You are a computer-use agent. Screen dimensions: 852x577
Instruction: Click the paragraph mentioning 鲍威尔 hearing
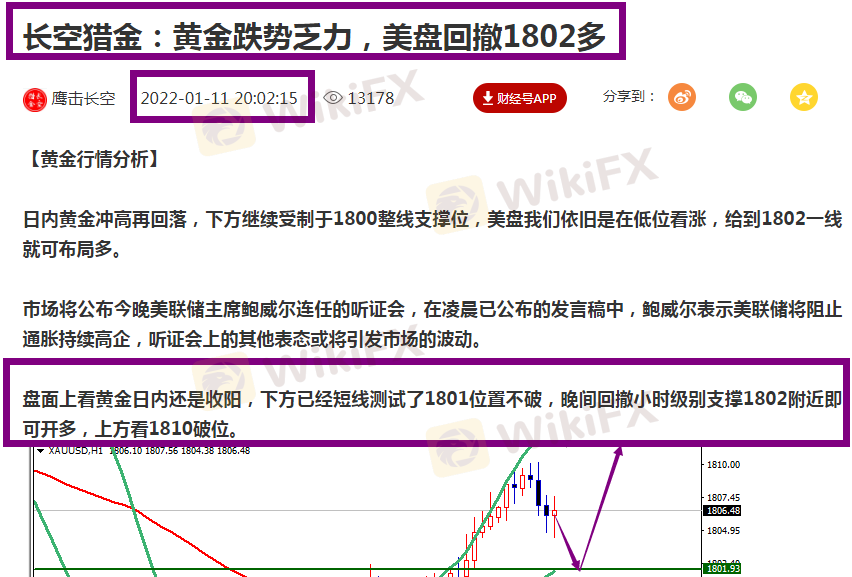click(432, 324)
